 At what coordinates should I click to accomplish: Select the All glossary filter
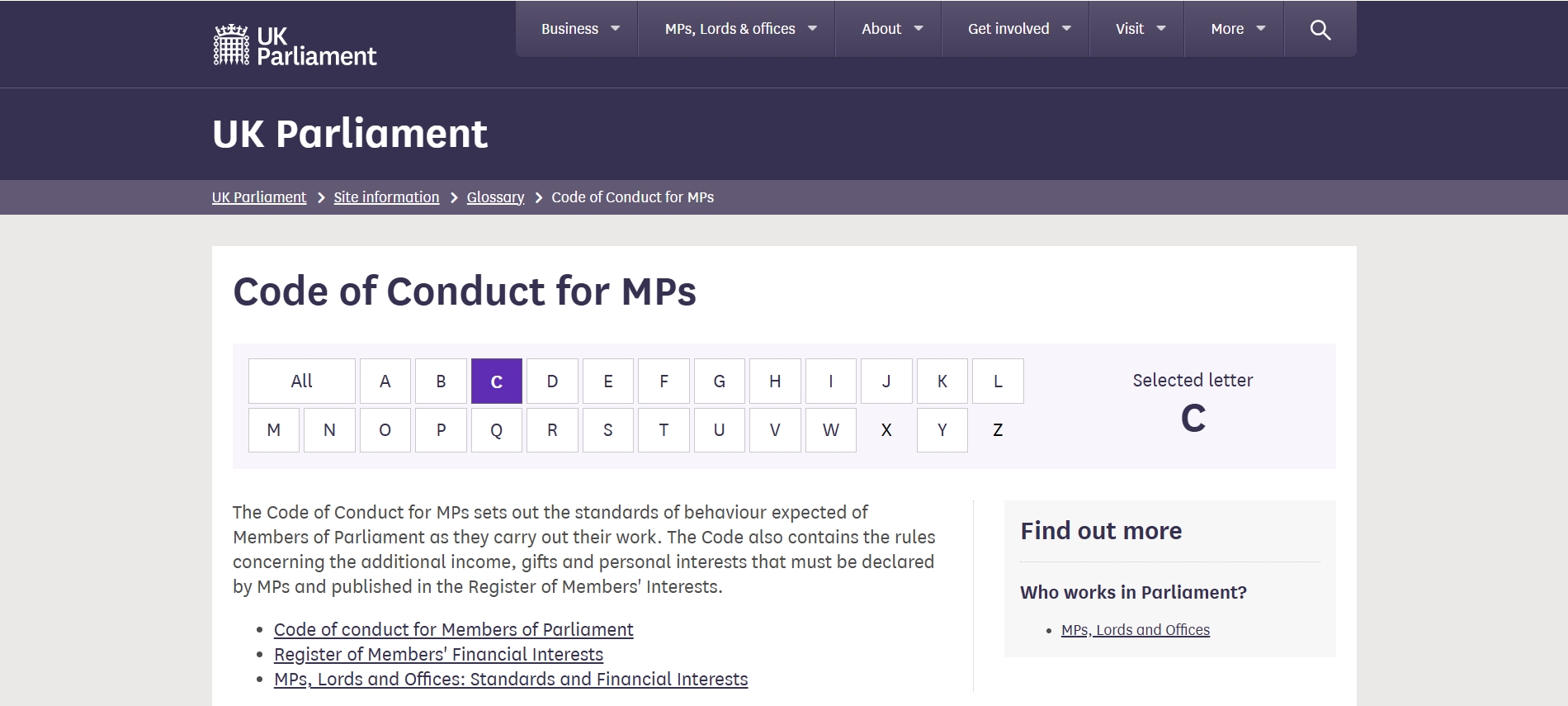pyautogui.click(x=302, y=381)
